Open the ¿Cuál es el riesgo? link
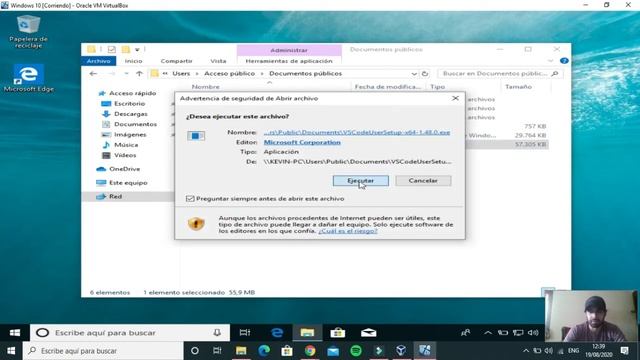 coord(348,231)
